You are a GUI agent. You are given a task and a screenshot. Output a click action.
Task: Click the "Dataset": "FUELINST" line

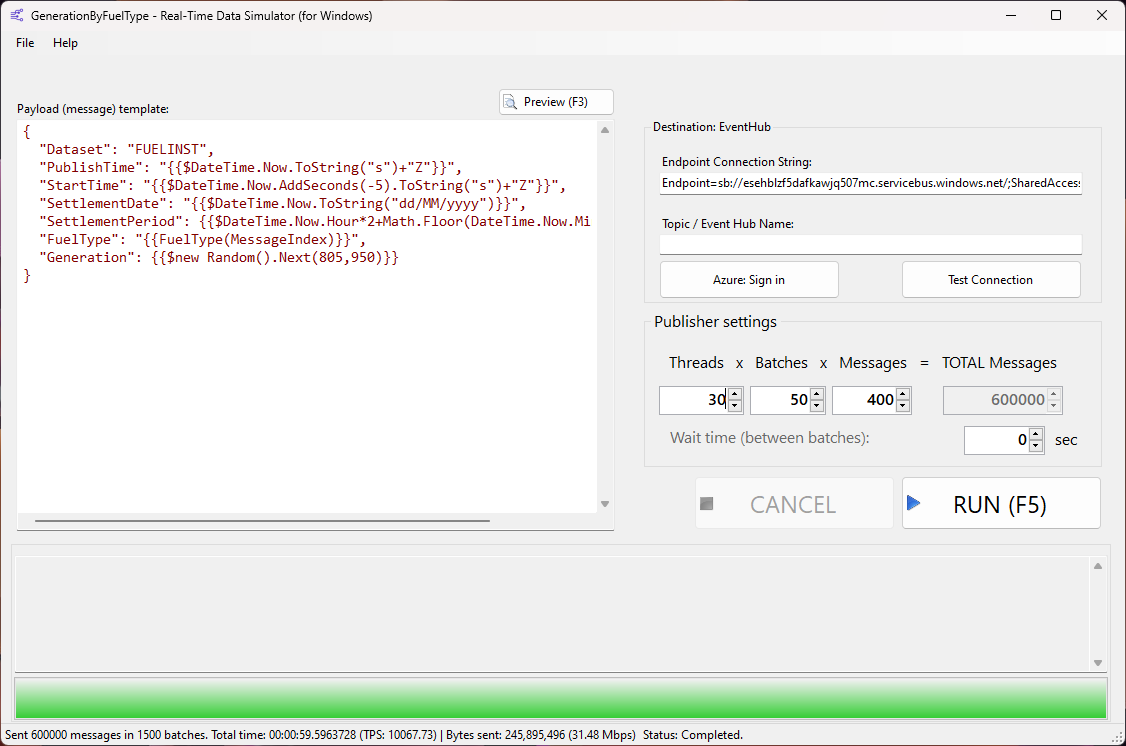pos(126,149)
